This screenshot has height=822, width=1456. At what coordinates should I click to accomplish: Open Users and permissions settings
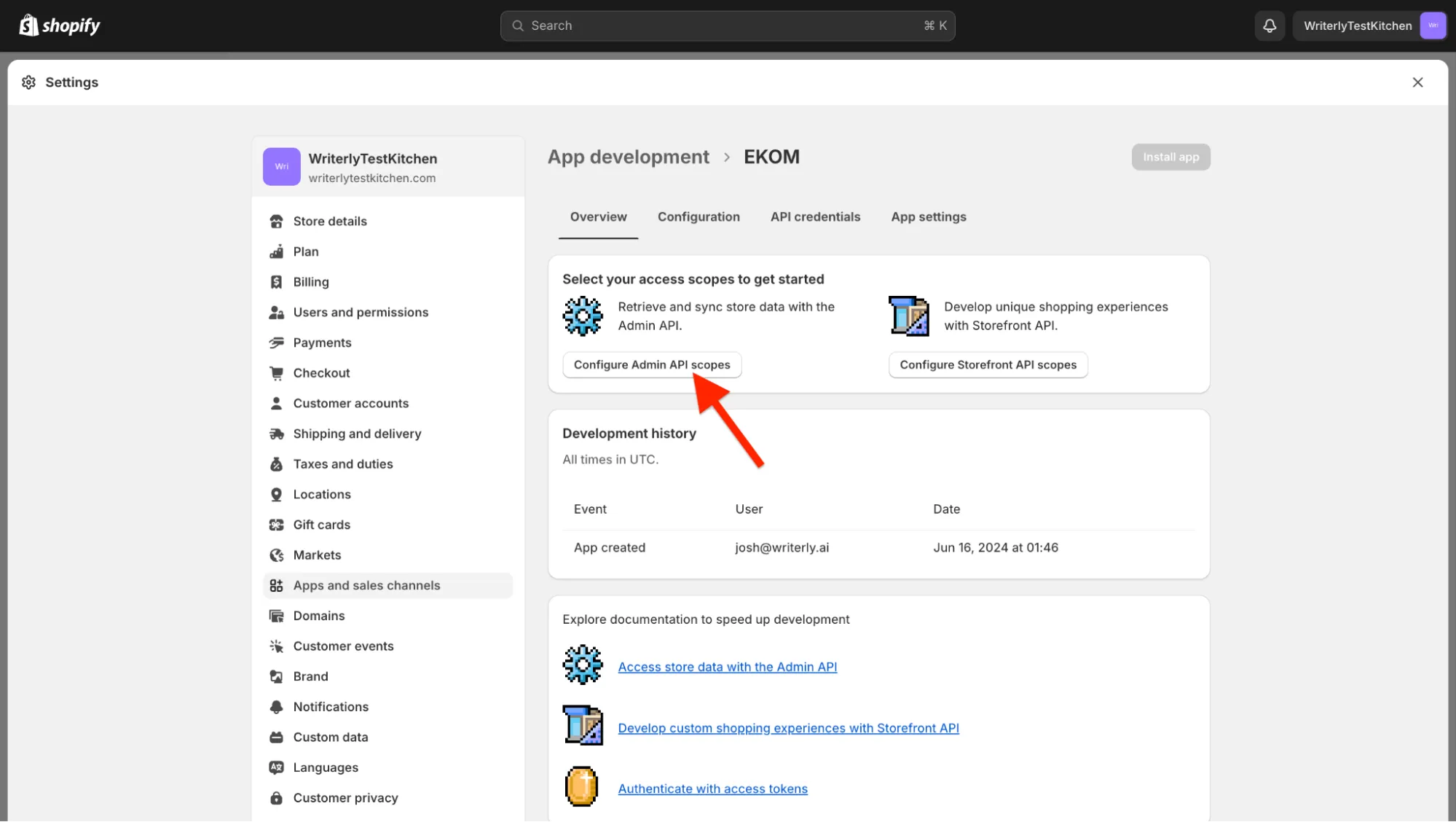387,313
